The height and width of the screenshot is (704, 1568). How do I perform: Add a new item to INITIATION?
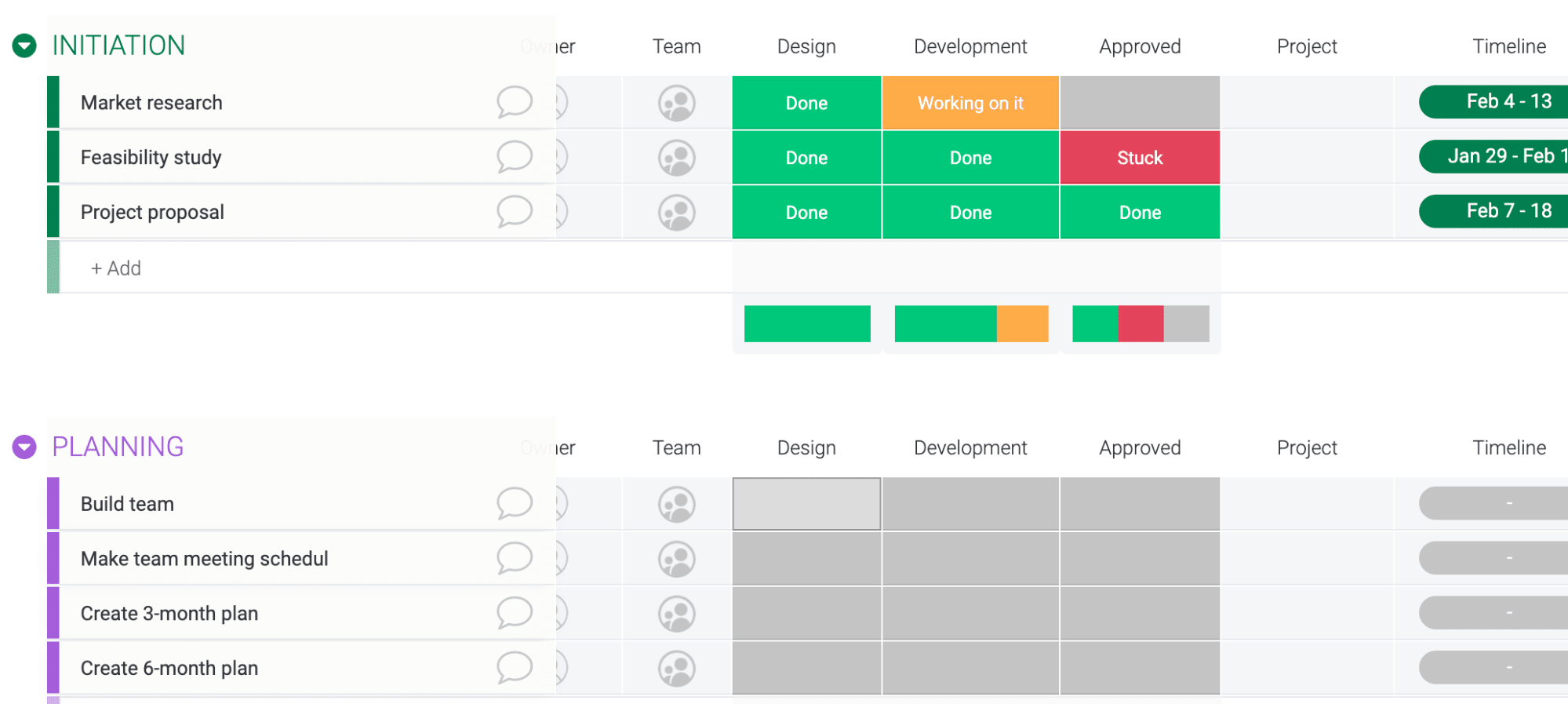(x=116, y=268)
